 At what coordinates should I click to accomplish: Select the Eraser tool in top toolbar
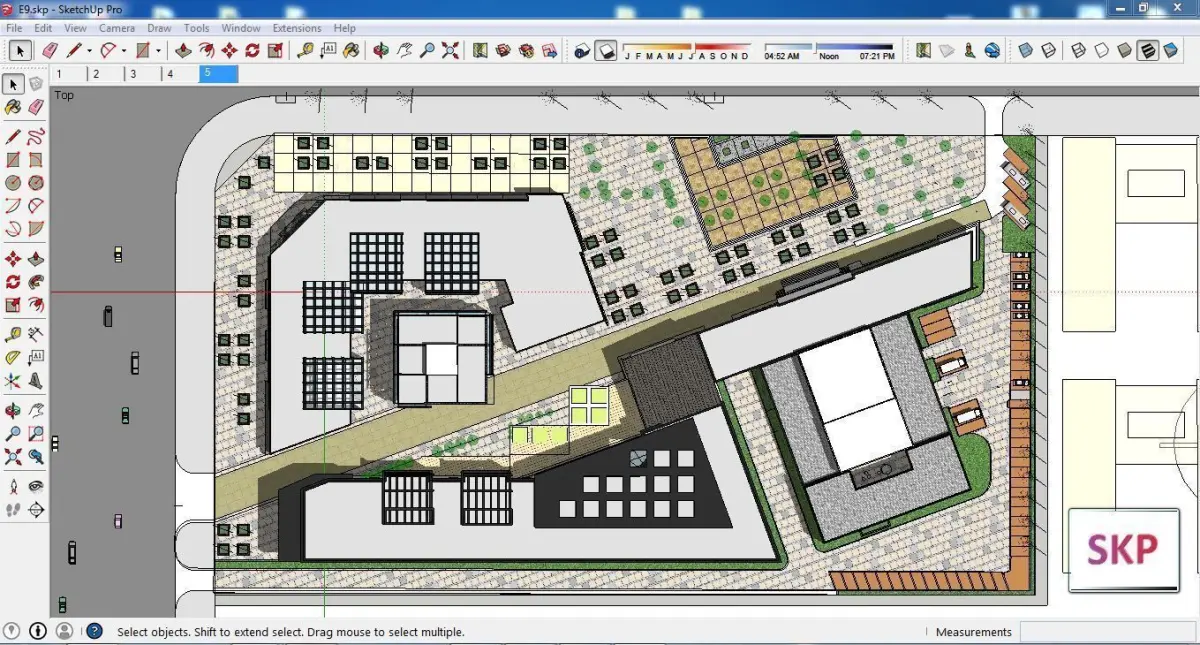click(49, 50)
